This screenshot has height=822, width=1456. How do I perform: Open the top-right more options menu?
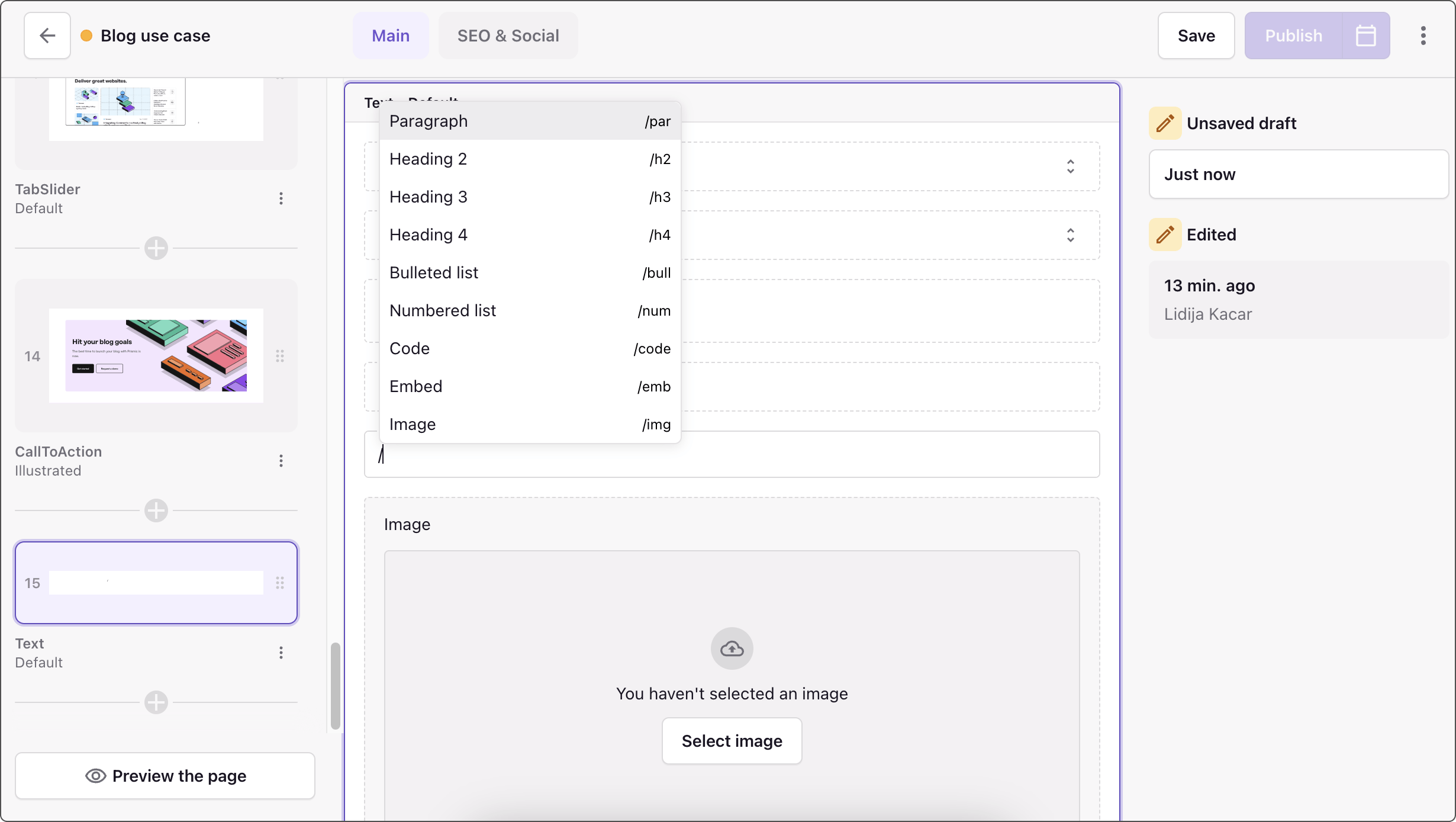(x=1423, y=36)
